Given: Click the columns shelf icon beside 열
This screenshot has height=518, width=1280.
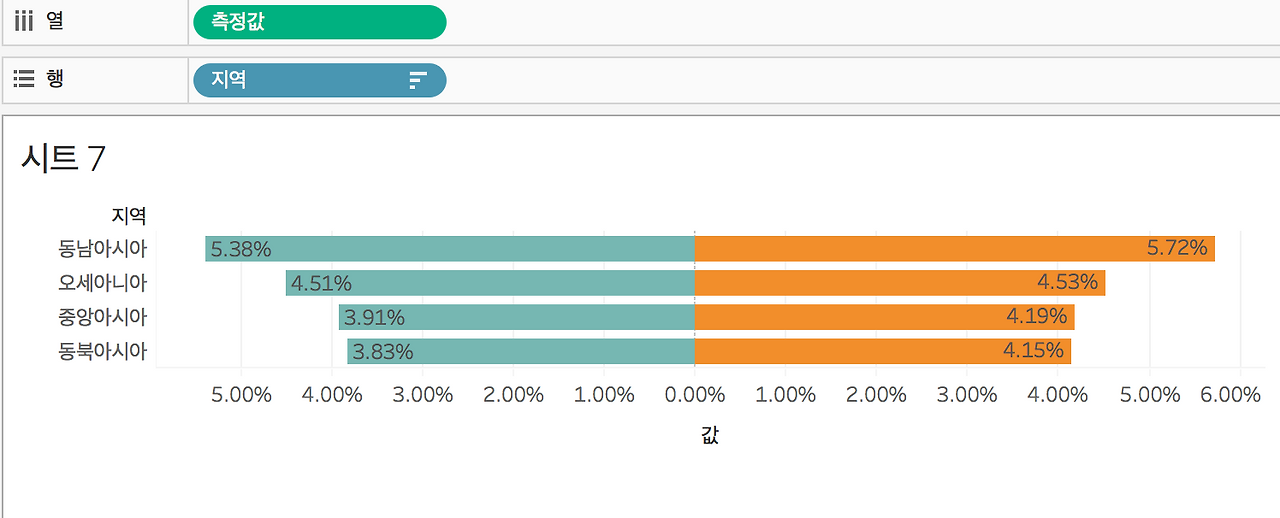Looking at the screenshot, I should (23, 20).
